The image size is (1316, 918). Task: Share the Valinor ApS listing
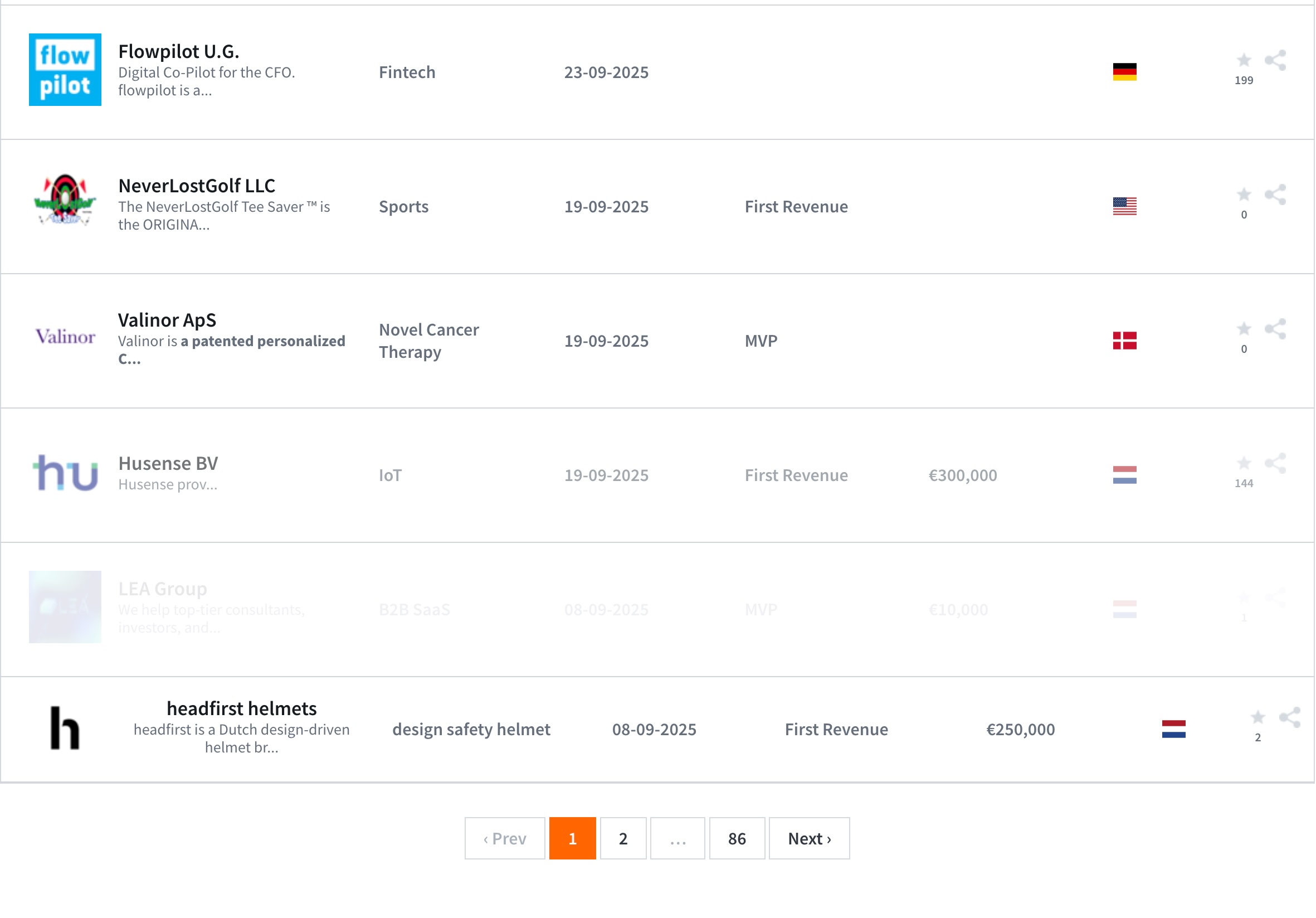tap(1275, 328)
